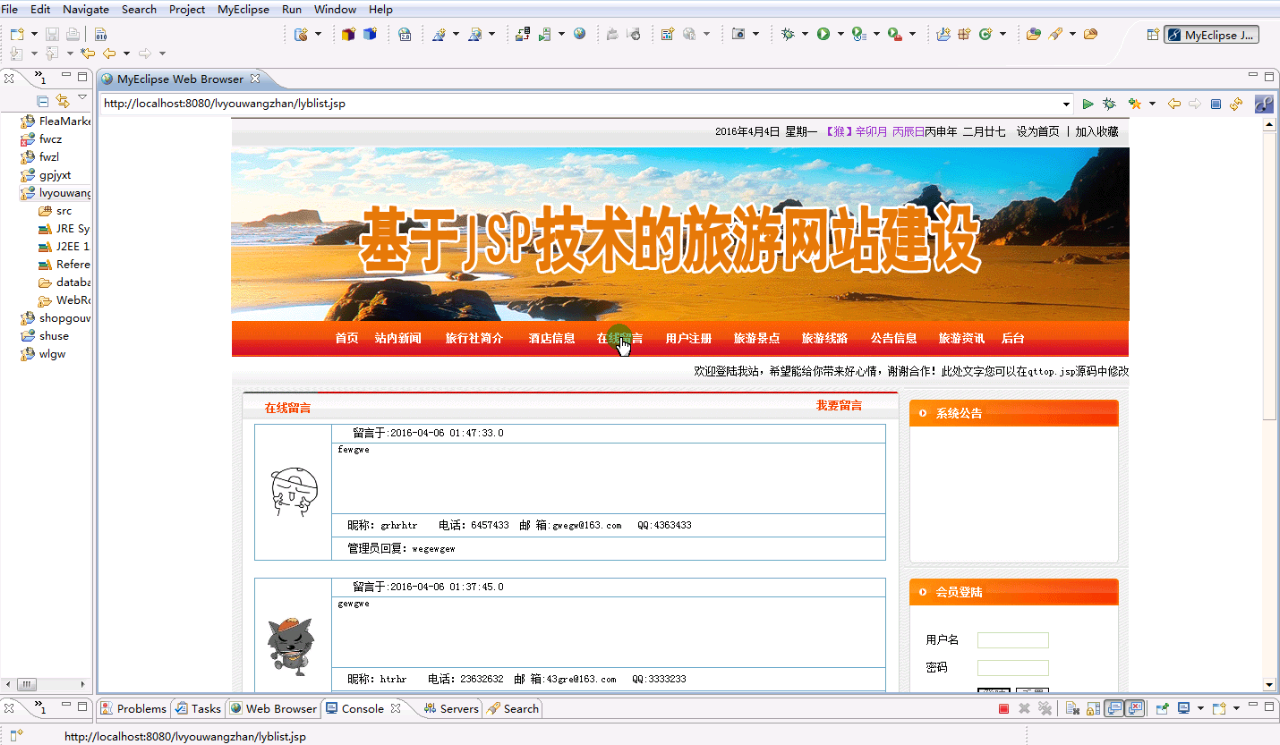
Task: Toggle Show Console on standard error change
Action: pyautogui.click(x=1135, y=709)
